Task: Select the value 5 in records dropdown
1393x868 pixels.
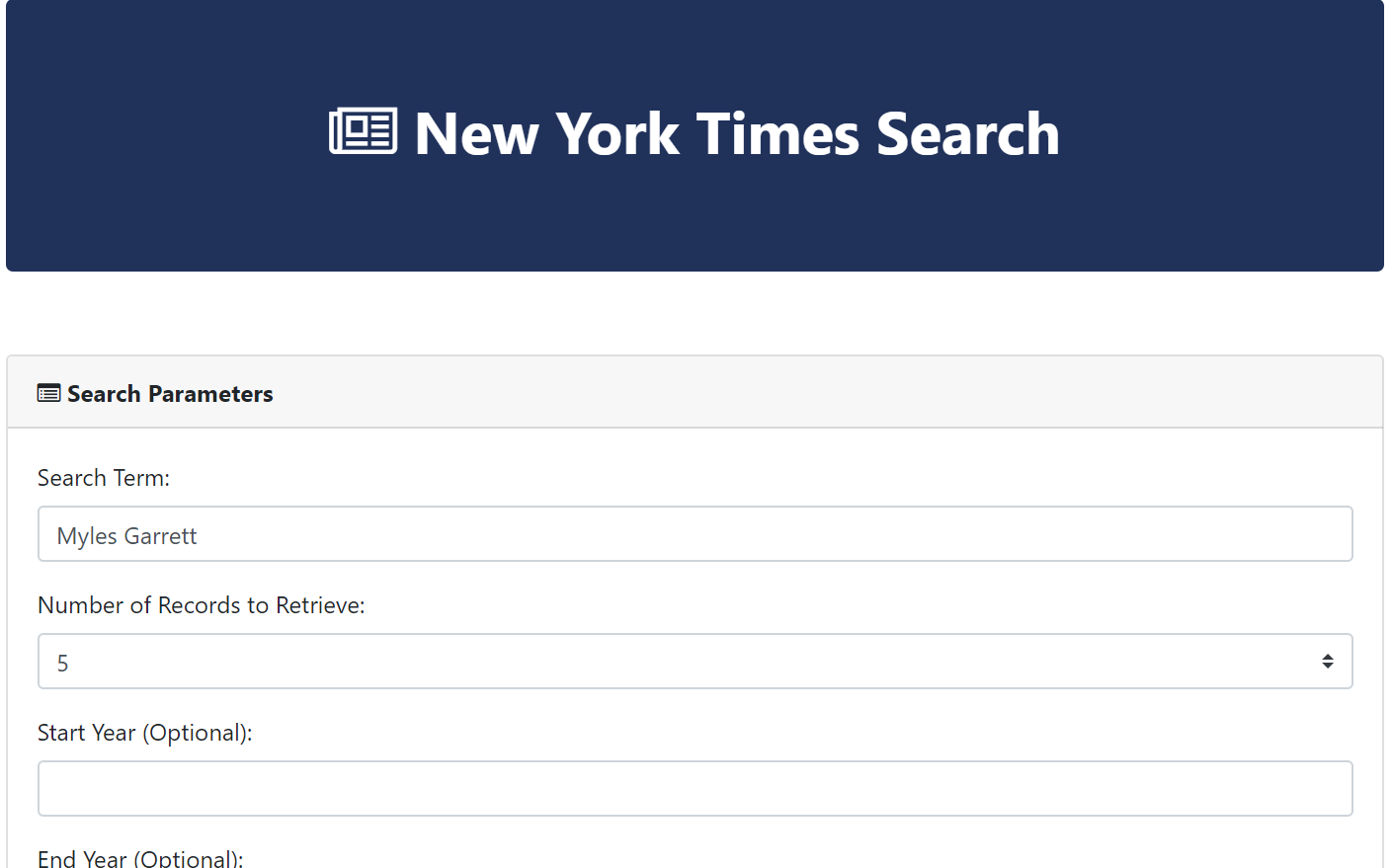Action: pyautogui.click(x=63, y=664)
